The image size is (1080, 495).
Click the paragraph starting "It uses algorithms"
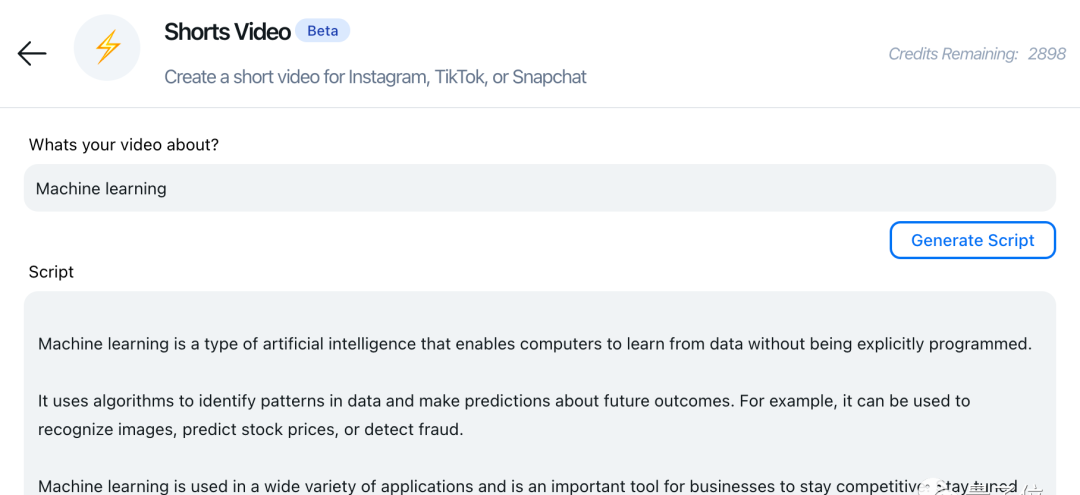504,415
